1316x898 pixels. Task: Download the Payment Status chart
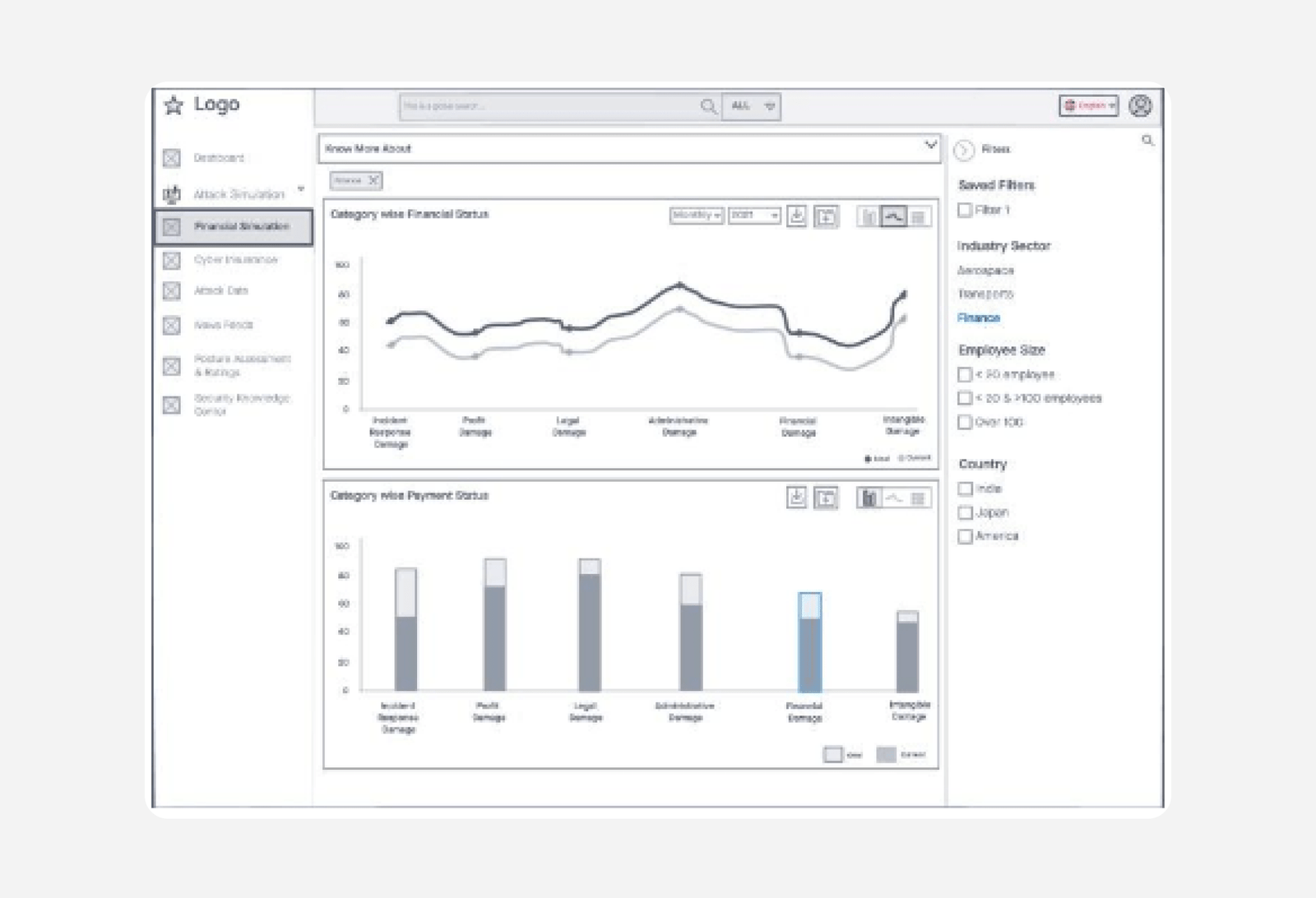pyautogui.click(x=796, y=498)
